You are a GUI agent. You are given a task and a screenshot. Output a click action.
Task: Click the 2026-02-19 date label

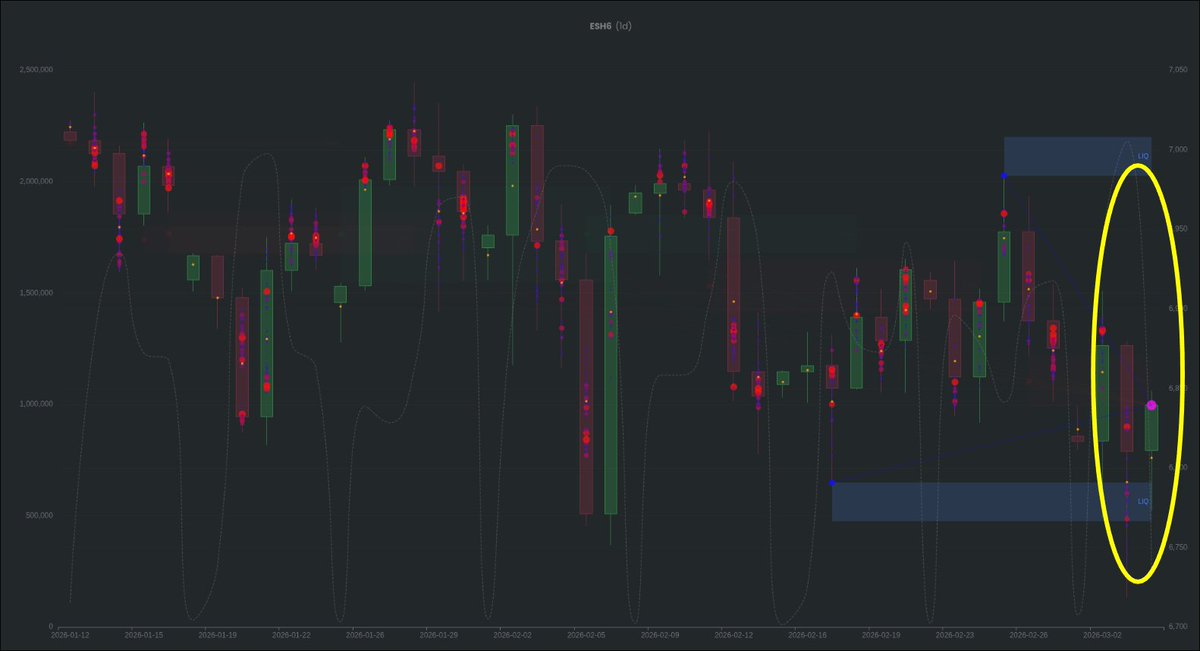click(879, 634)
